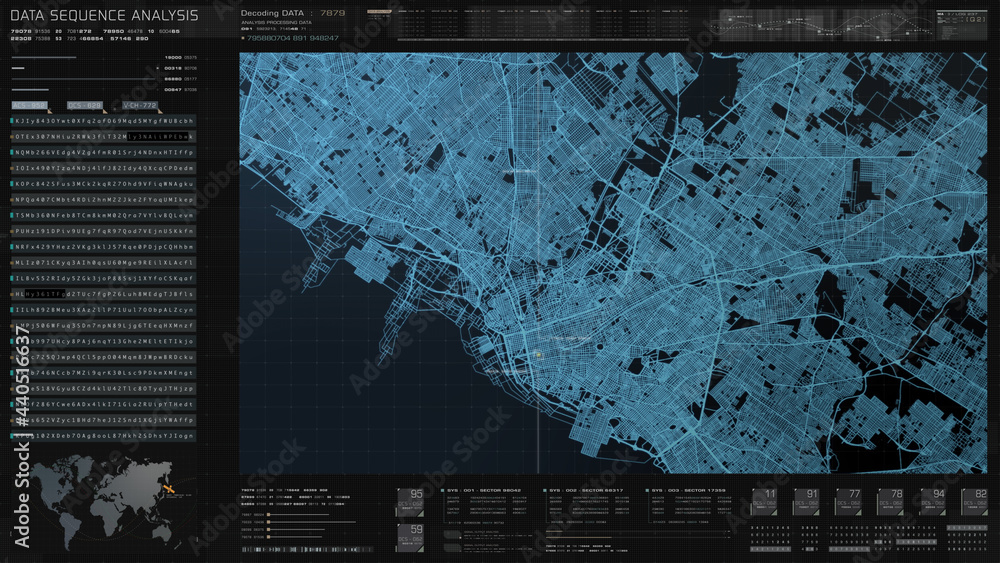Click the teal square beside SYS : 003 - SECTOR 17359

click(647, 490)
